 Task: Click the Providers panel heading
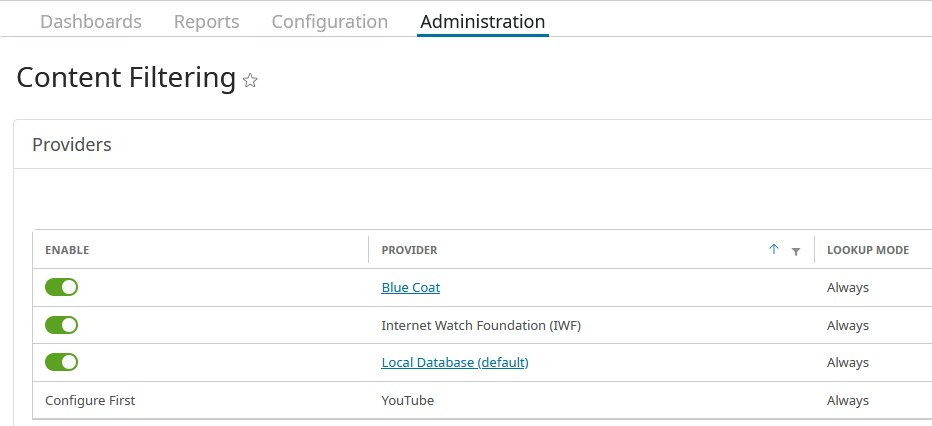[72, 145]
